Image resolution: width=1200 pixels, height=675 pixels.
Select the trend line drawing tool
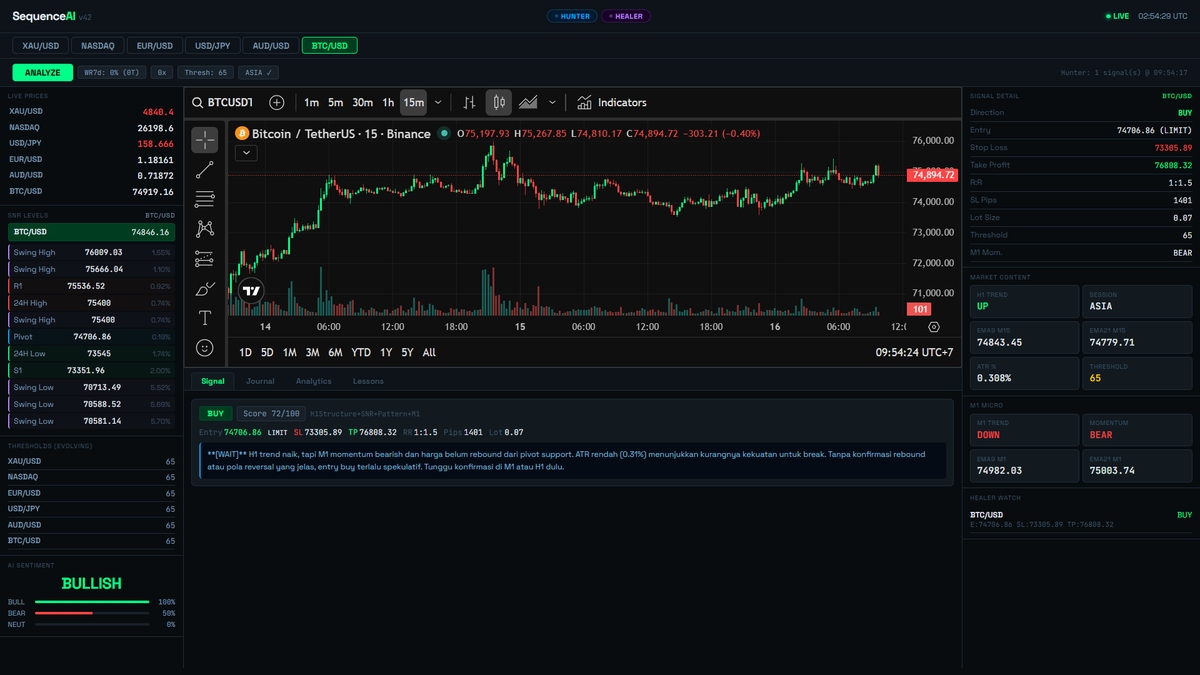coord(205,169)
